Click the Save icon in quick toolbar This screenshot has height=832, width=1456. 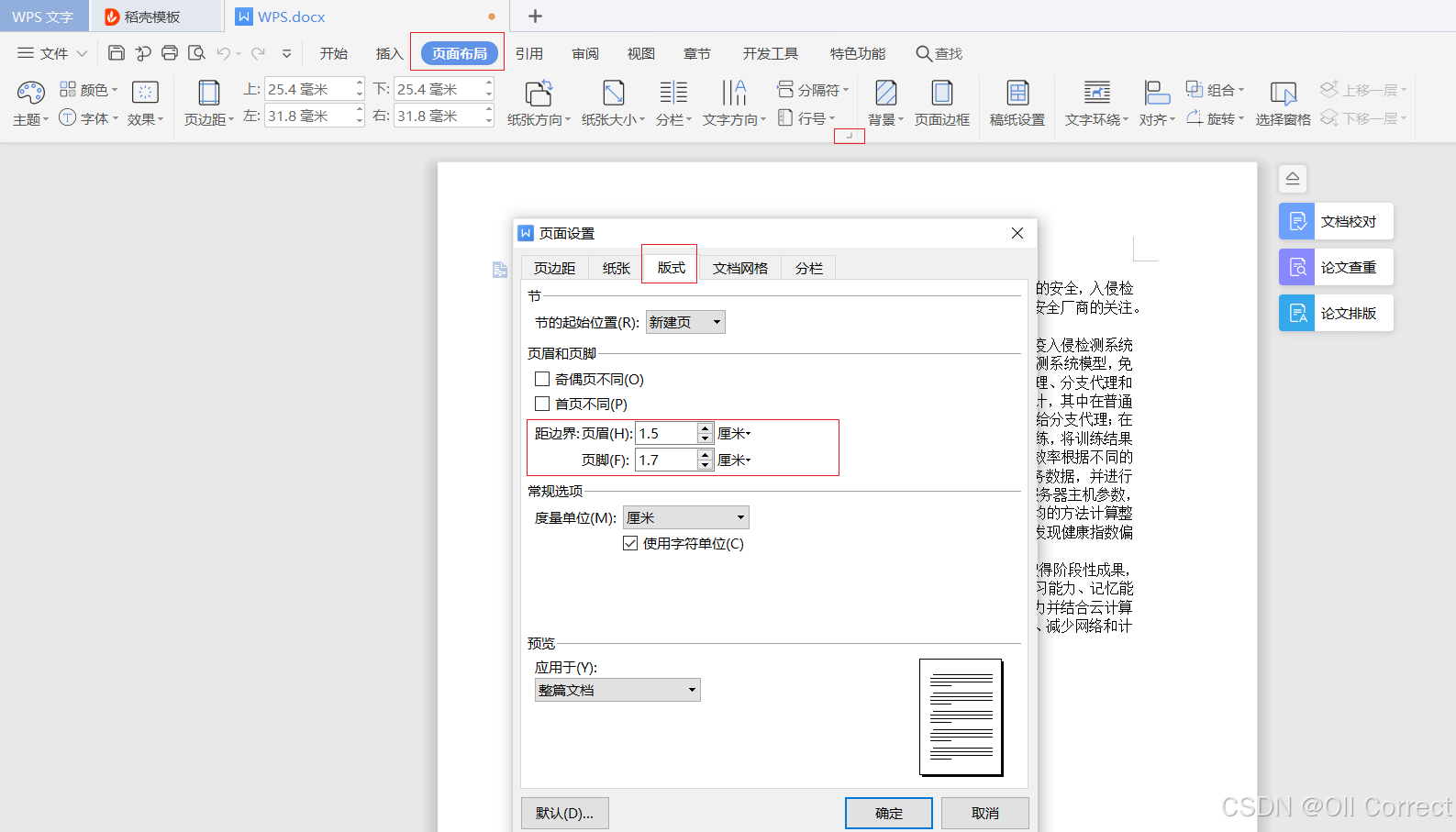click(x=117, y=53)
